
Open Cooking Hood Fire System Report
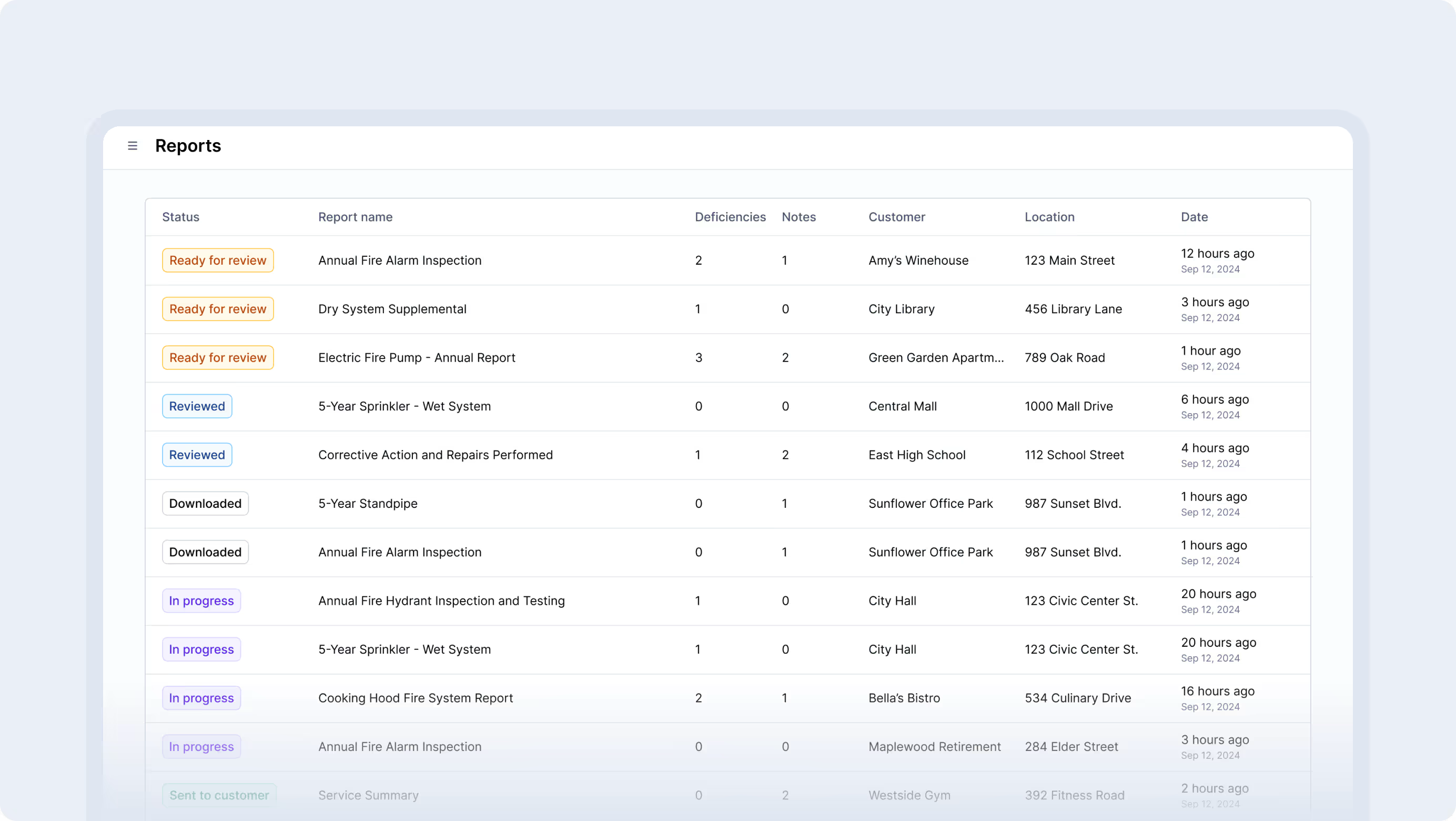pos(416,698)
